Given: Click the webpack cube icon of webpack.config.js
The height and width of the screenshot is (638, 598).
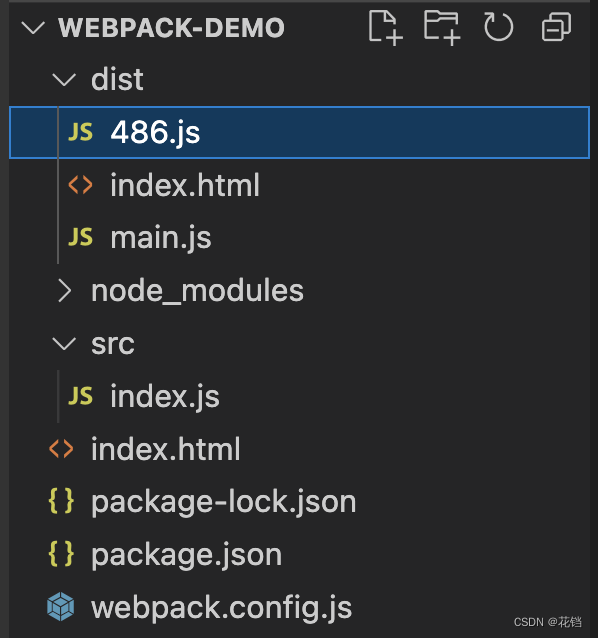Looking at the screenshot, I should click(61, 606).
